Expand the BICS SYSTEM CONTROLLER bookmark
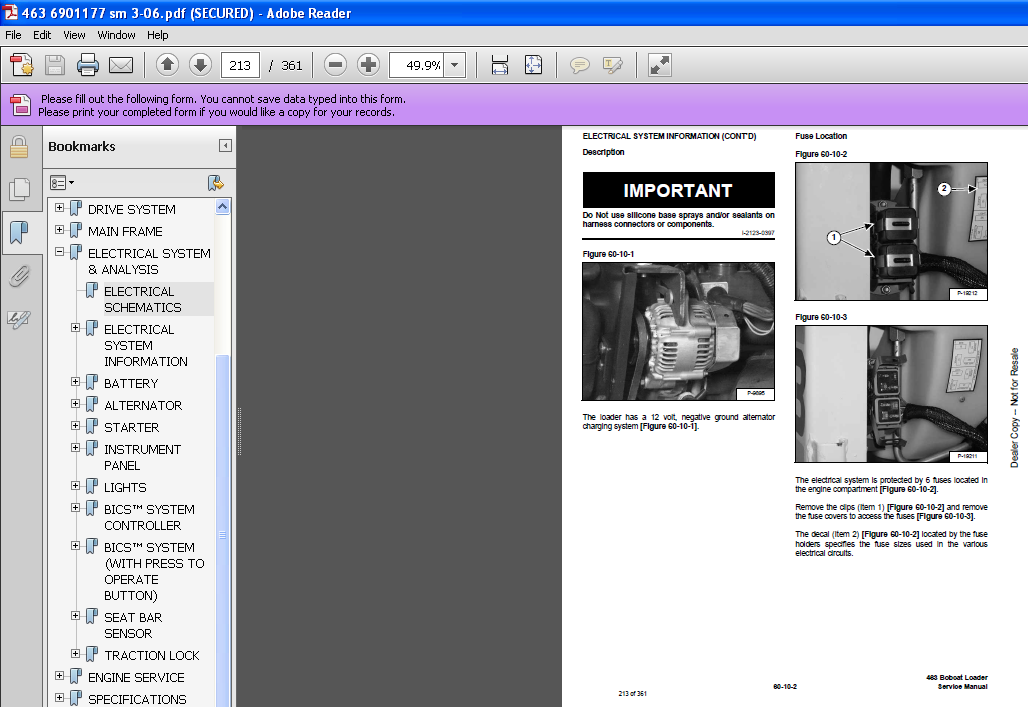The width and height of the screenshot is (1028, 707). pos(75,508)
